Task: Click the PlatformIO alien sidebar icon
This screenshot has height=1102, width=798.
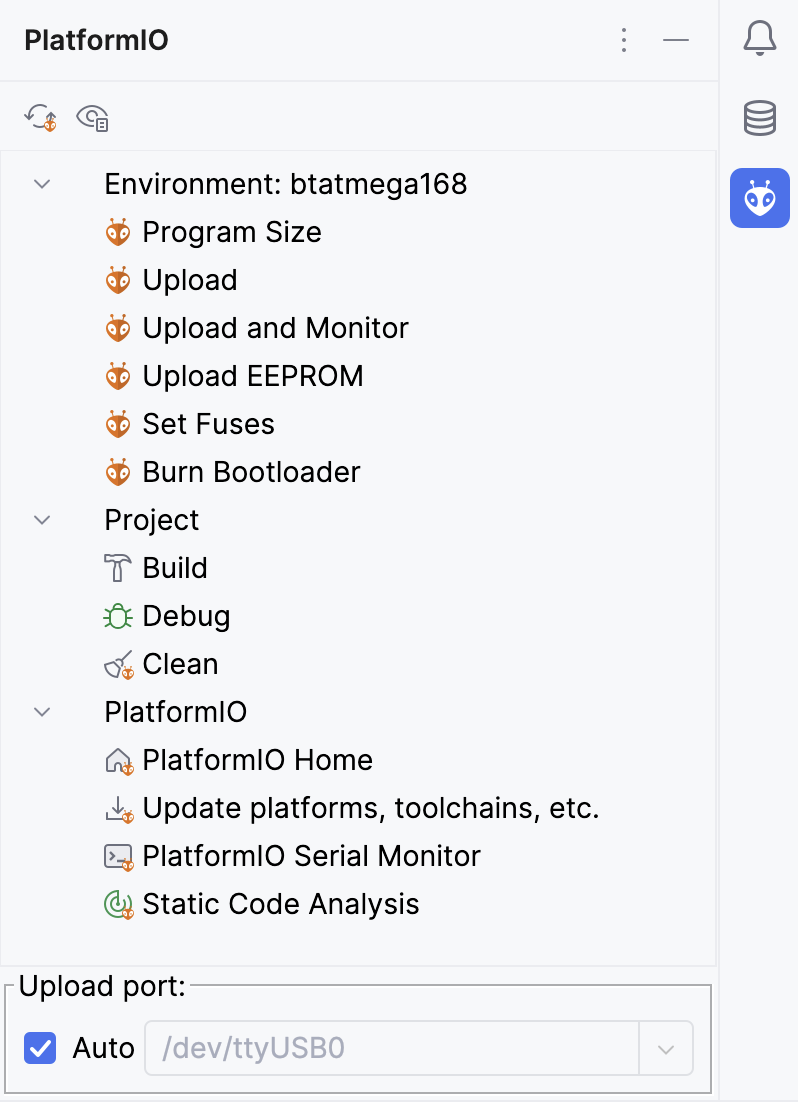Action: [x=760, y=198]
